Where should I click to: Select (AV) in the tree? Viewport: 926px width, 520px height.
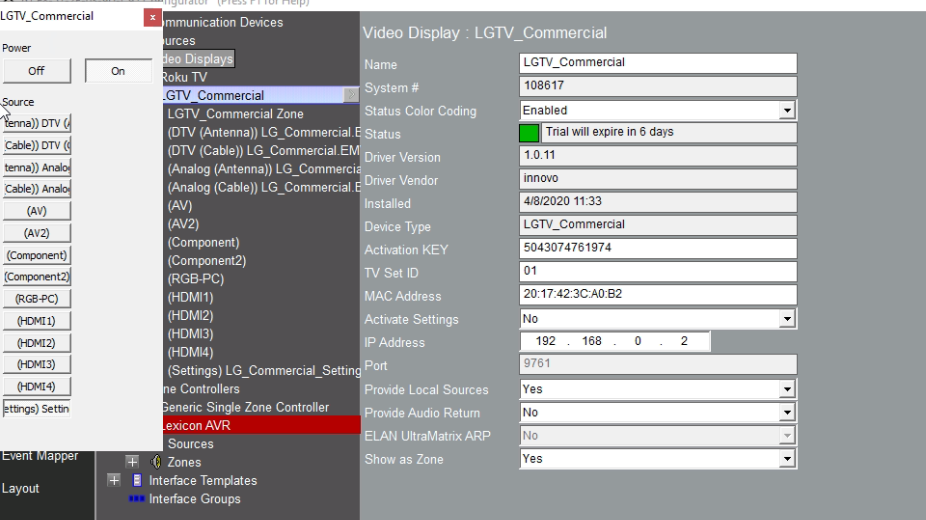point(180,205)
